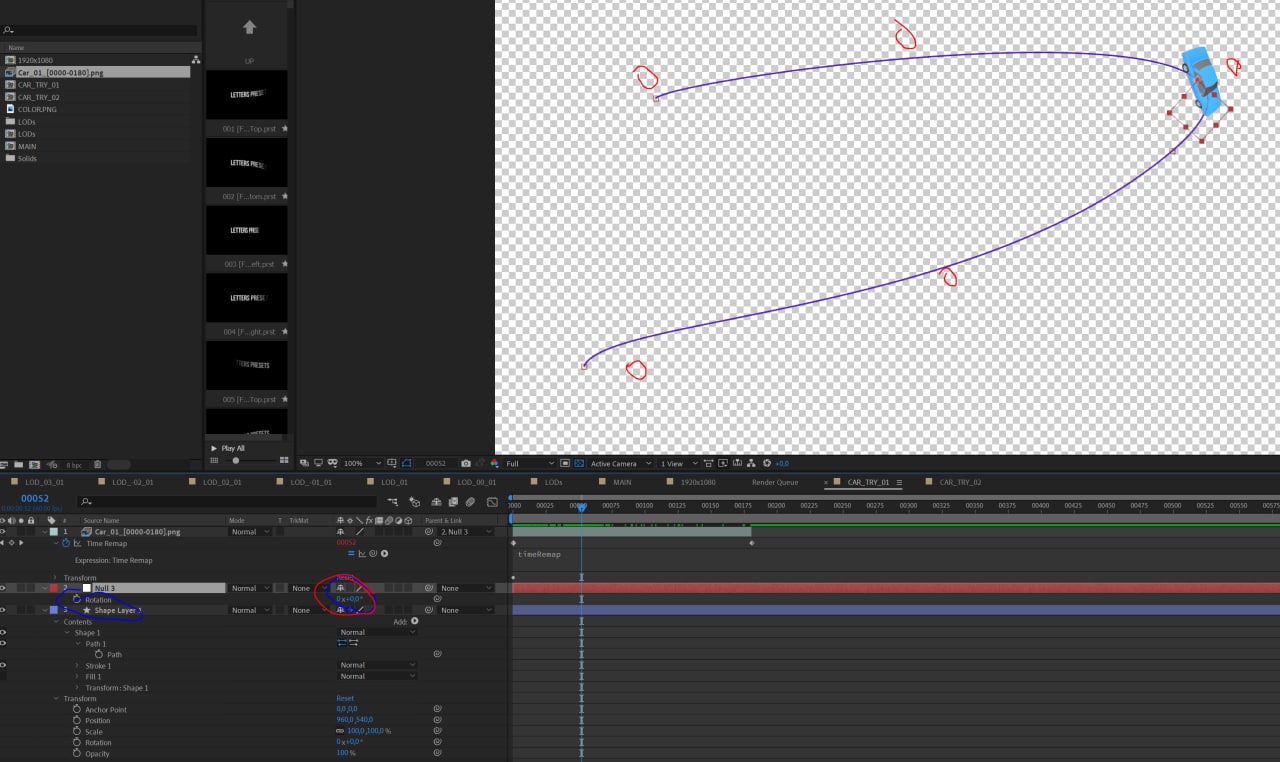Open the 1 View layout dropdown
This screenshot has height=762, width=1280.
click(677, 463)
